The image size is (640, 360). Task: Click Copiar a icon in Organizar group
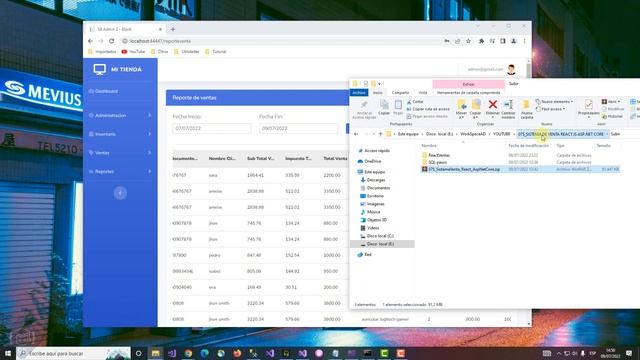(x=476, y=104)
